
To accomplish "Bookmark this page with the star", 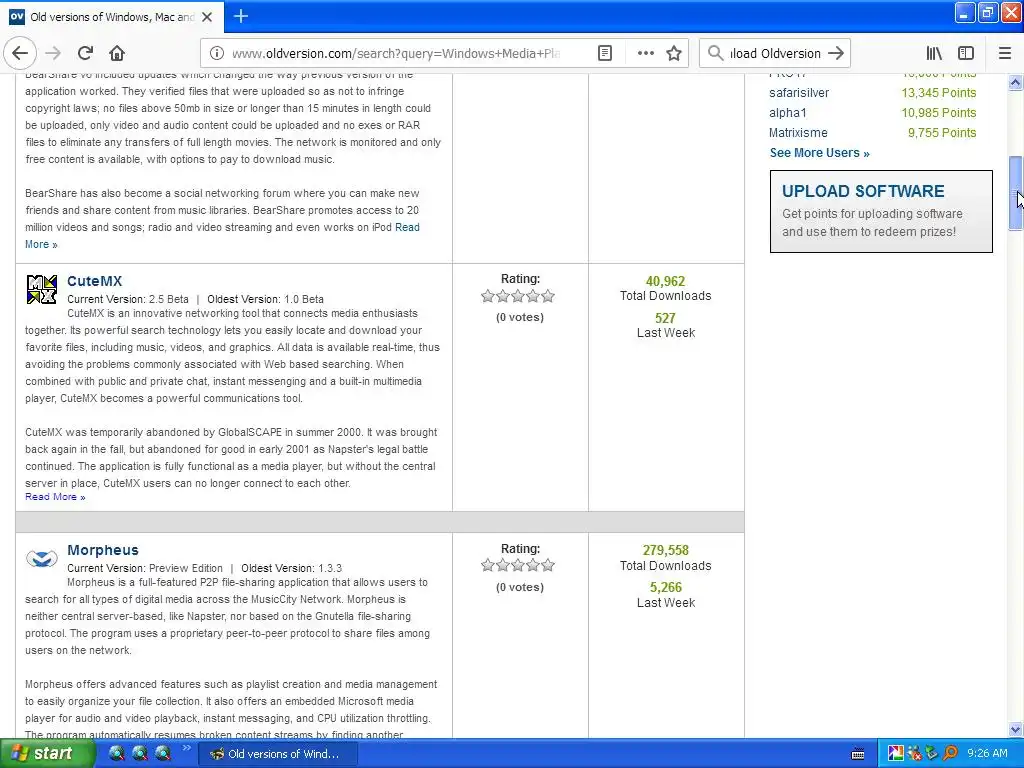I will 674,53.
